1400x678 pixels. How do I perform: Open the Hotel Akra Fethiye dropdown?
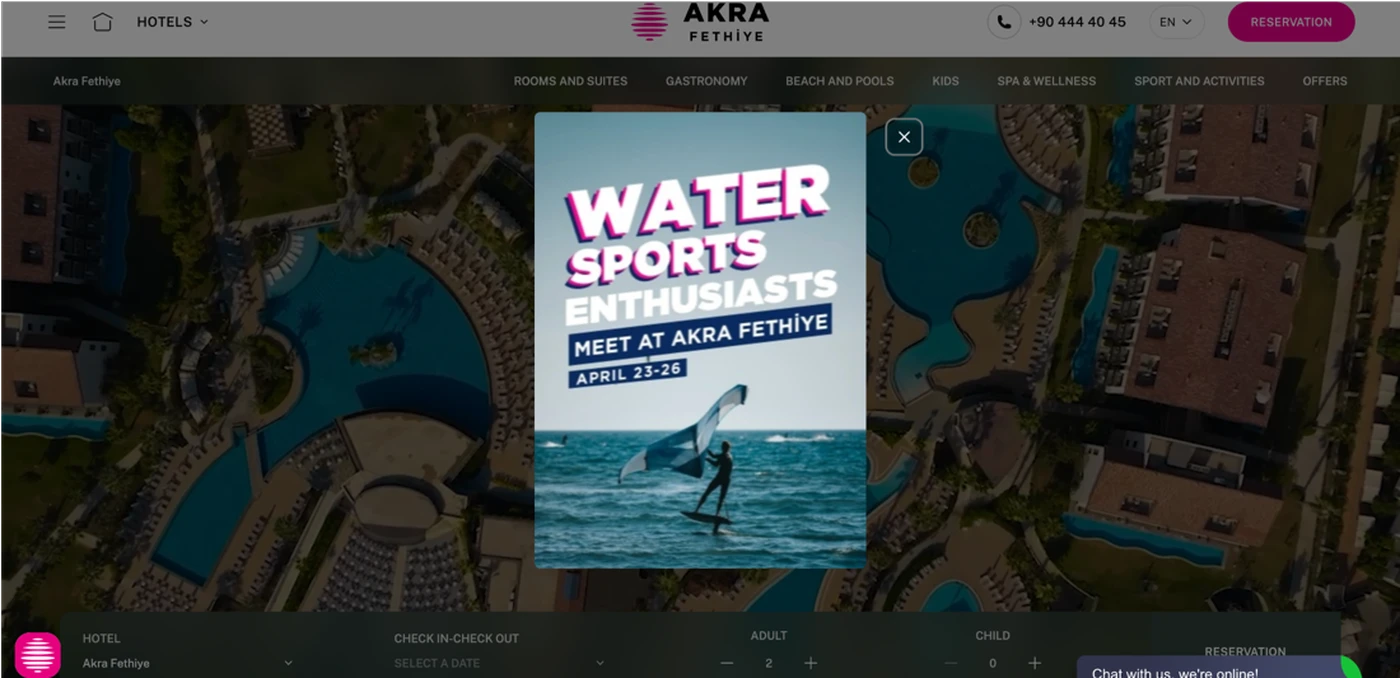coord(188,663)
